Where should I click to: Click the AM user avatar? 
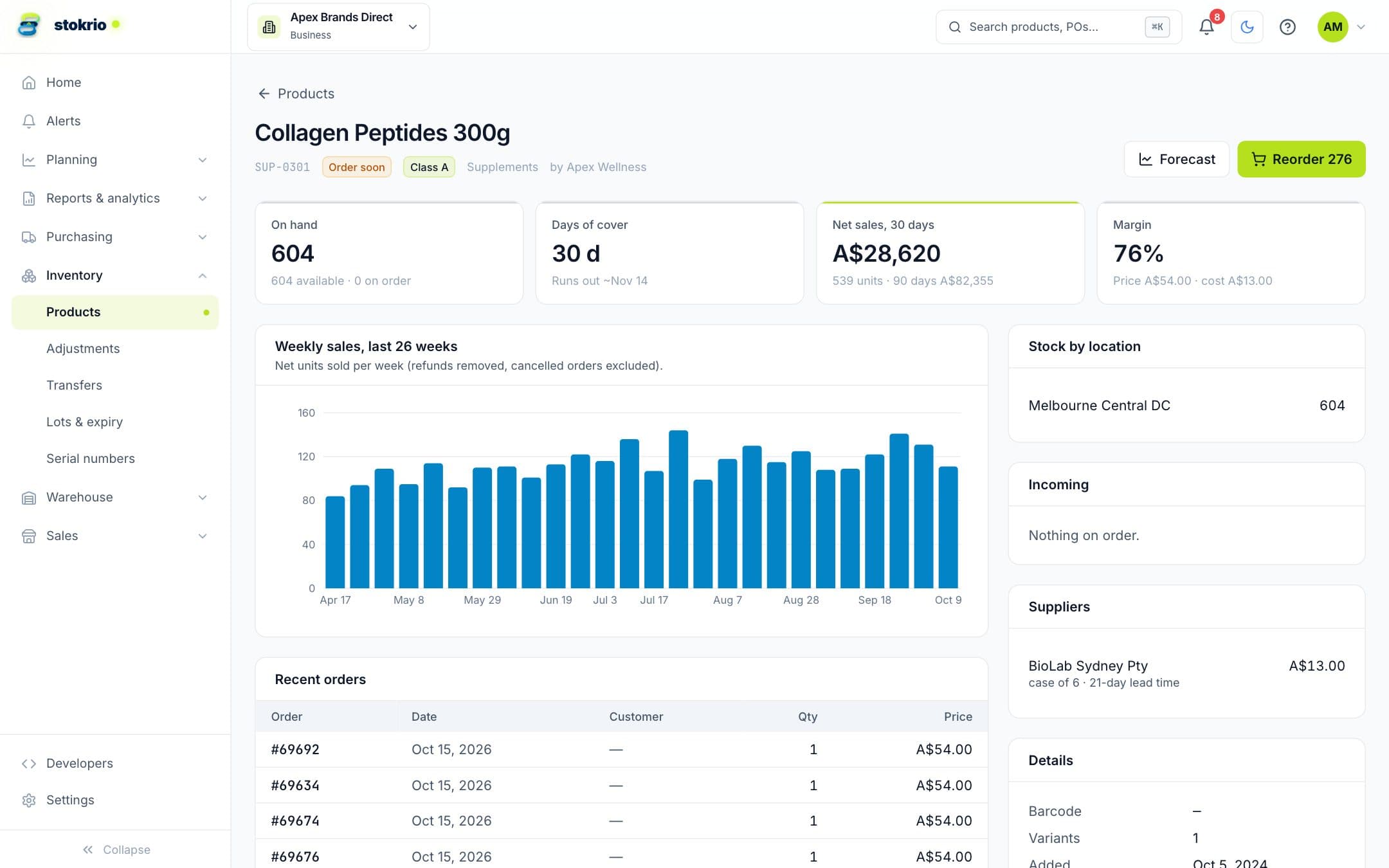pyautogui.click(x=1332, y=26)
